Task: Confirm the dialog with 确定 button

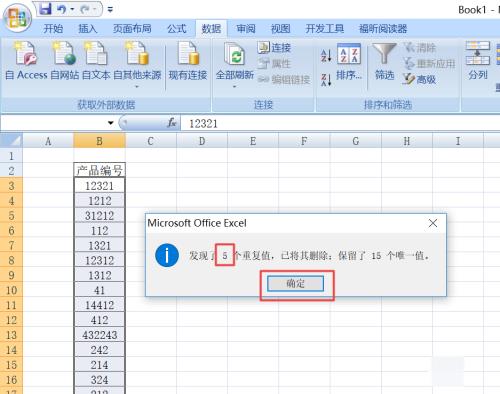Action: click(295, 284)
